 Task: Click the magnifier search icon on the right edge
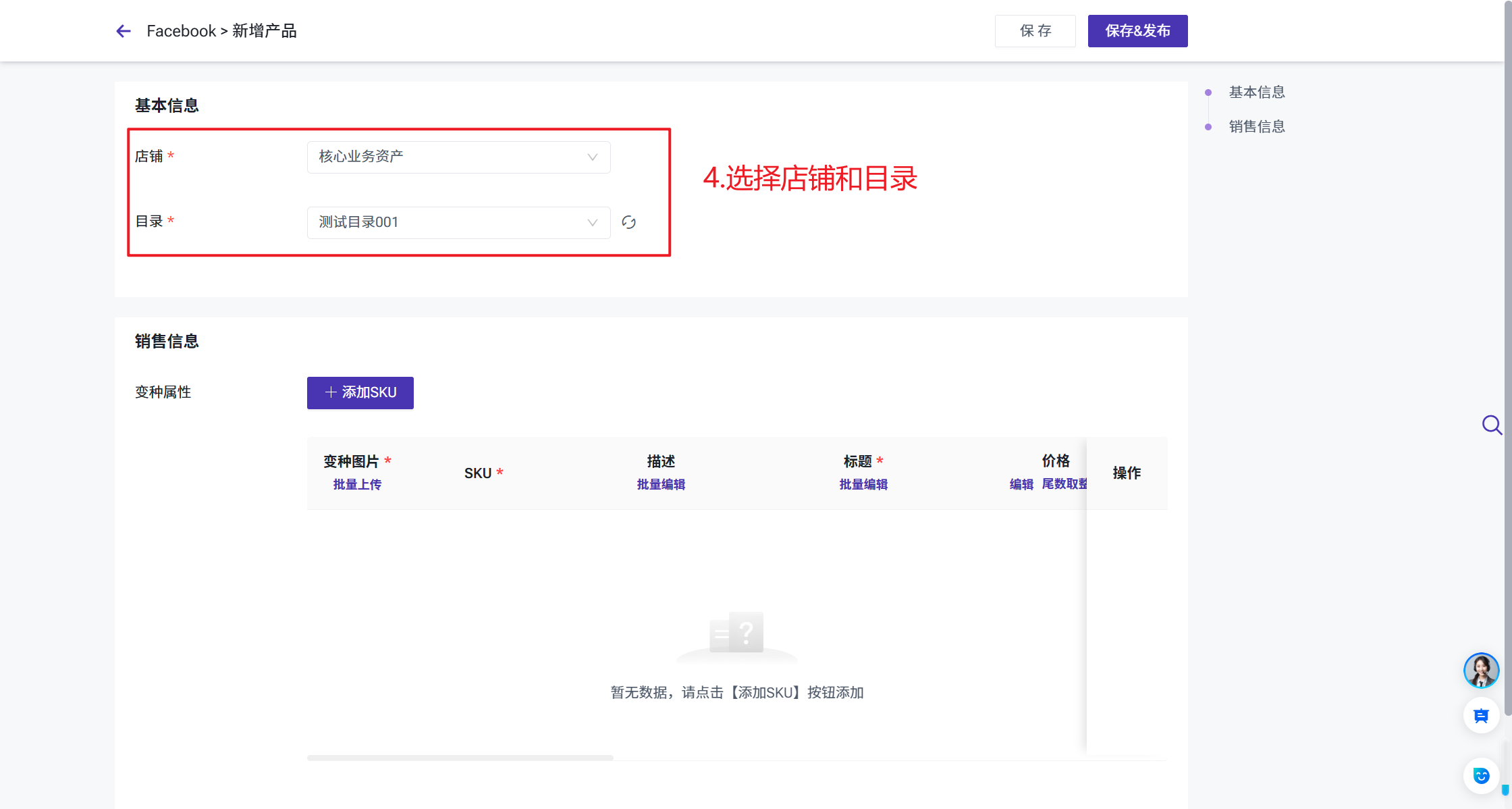[x=1491, y=425]
